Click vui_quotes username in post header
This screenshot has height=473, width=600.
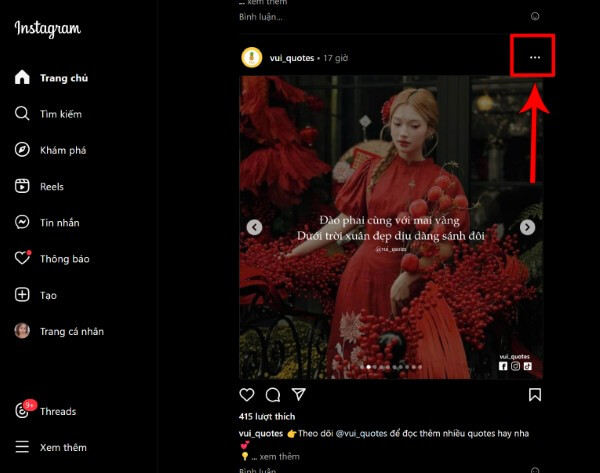[x=291, y=58]
